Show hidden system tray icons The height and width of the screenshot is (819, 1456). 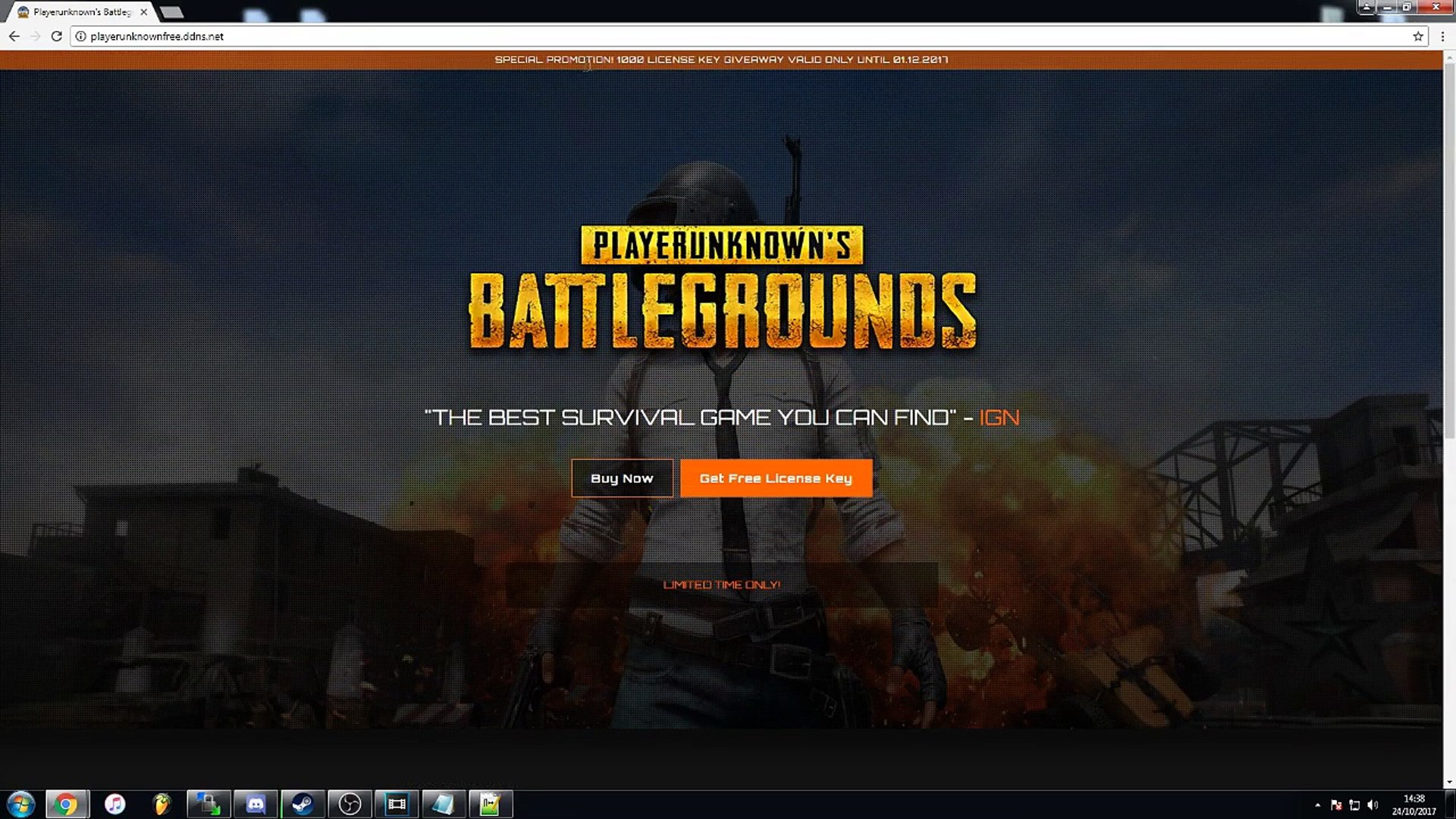click(x=1317, y=805)
